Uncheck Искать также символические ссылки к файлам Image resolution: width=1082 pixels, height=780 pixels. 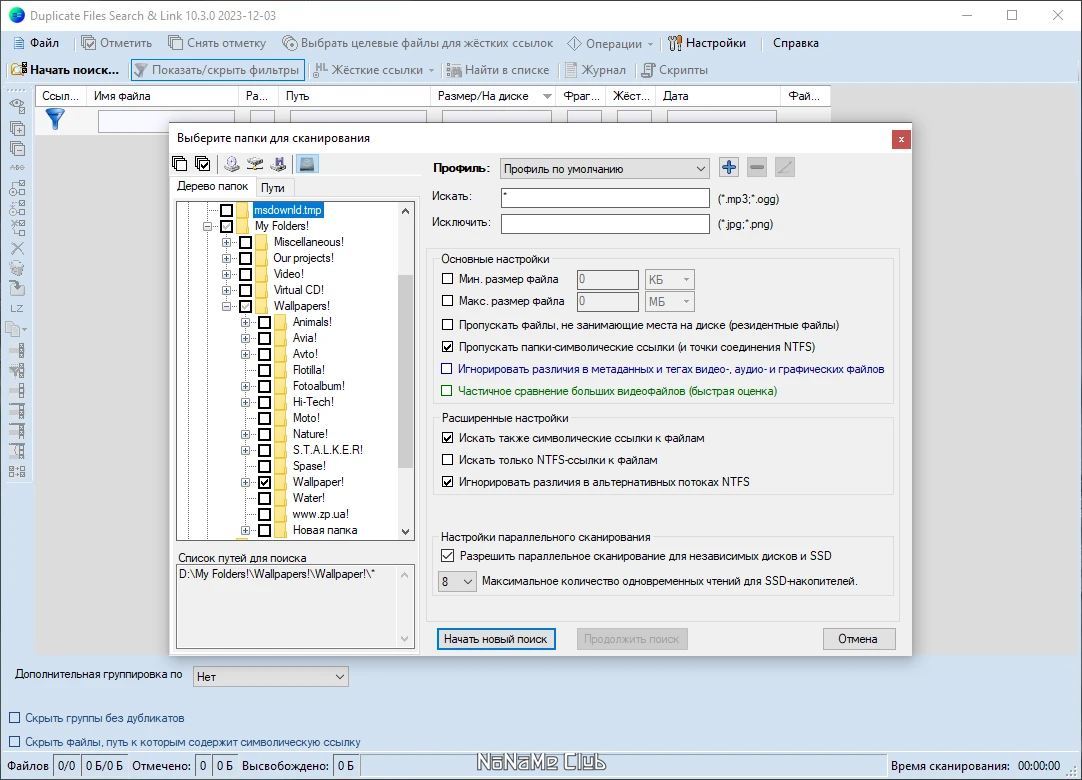click(x=447, y=438)
